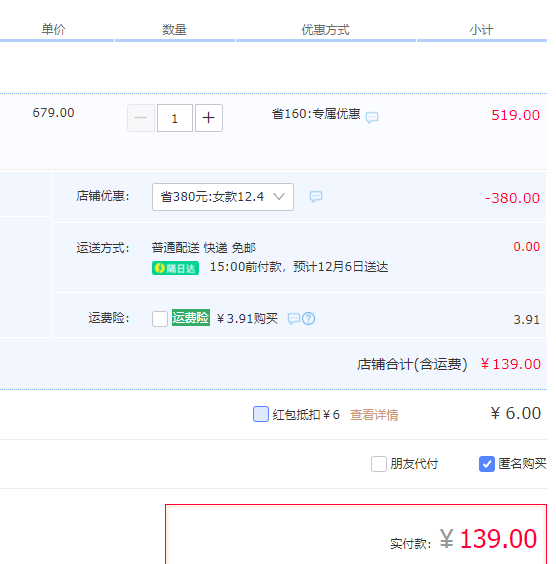This screenshot has height=564, width=556.
Task: Open the question mark help for 运费险
Action: pos(309,318)
